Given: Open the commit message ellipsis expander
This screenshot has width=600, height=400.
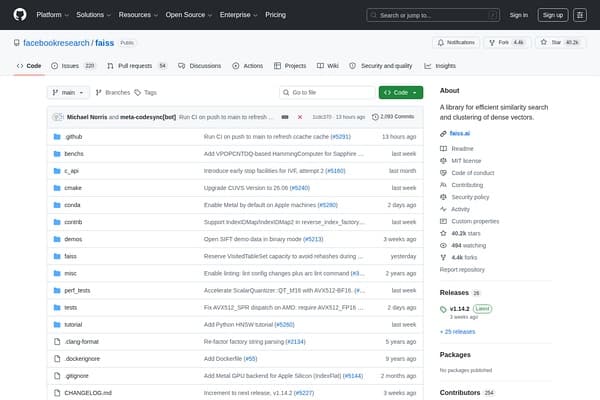Looking at the screenshot, I should point(285,117).
